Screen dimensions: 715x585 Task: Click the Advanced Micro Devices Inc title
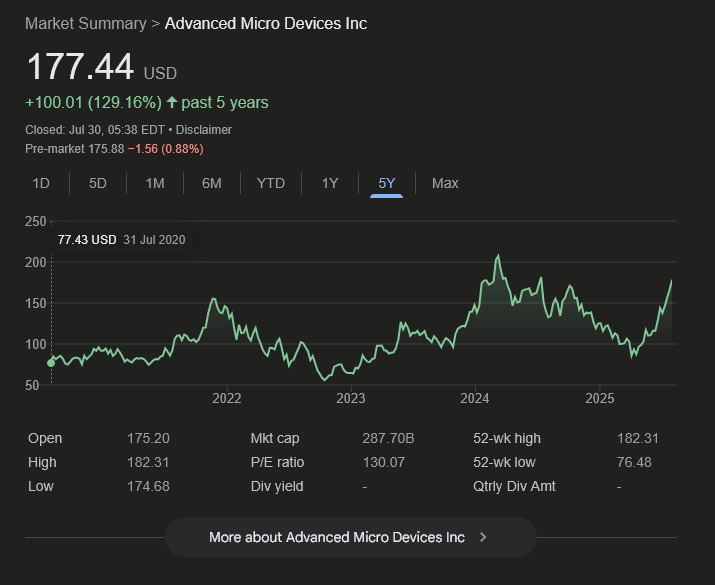point(266,24)
